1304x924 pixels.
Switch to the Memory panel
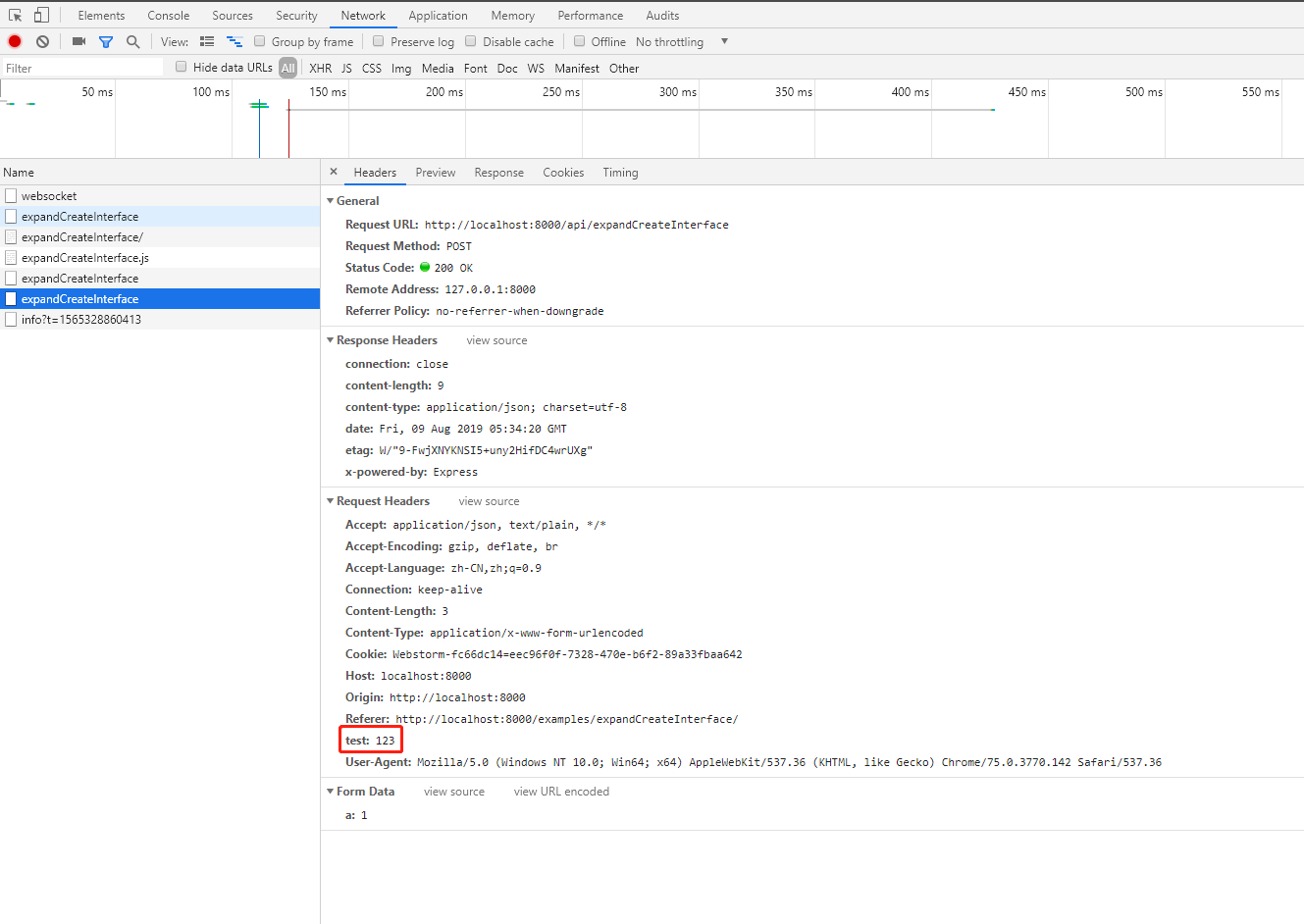pos(513,16)
